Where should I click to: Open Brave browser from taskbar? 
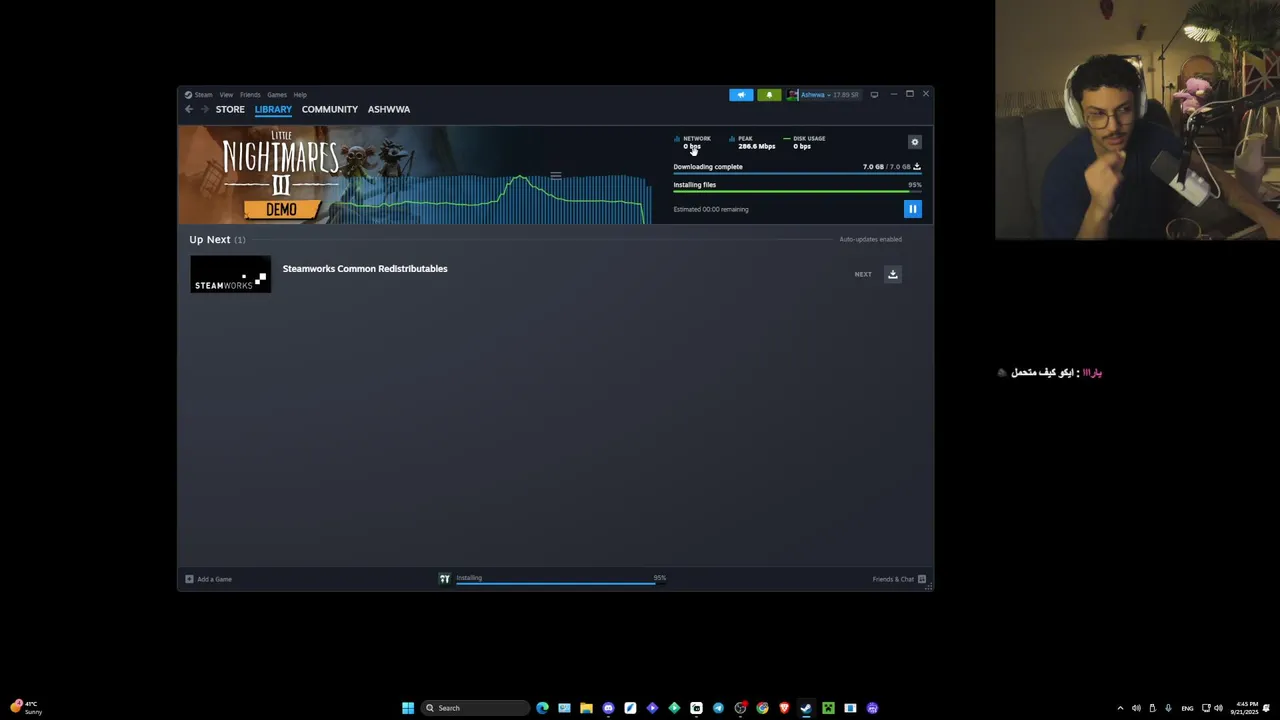click(x=784, y=708)
